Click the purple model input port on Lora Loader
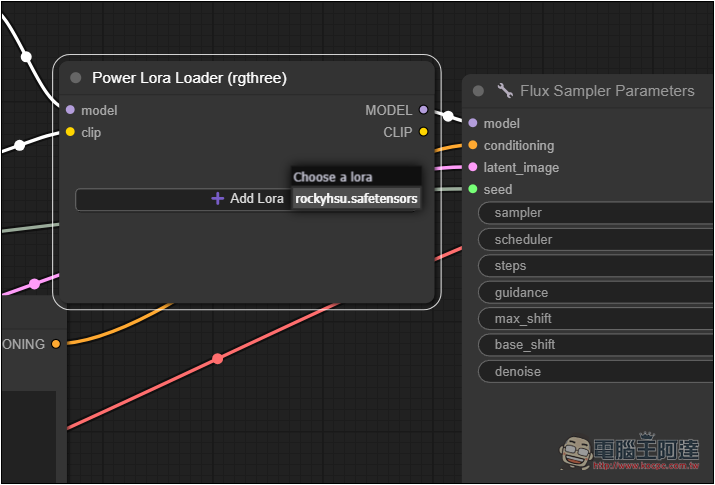 coord(70,110)
